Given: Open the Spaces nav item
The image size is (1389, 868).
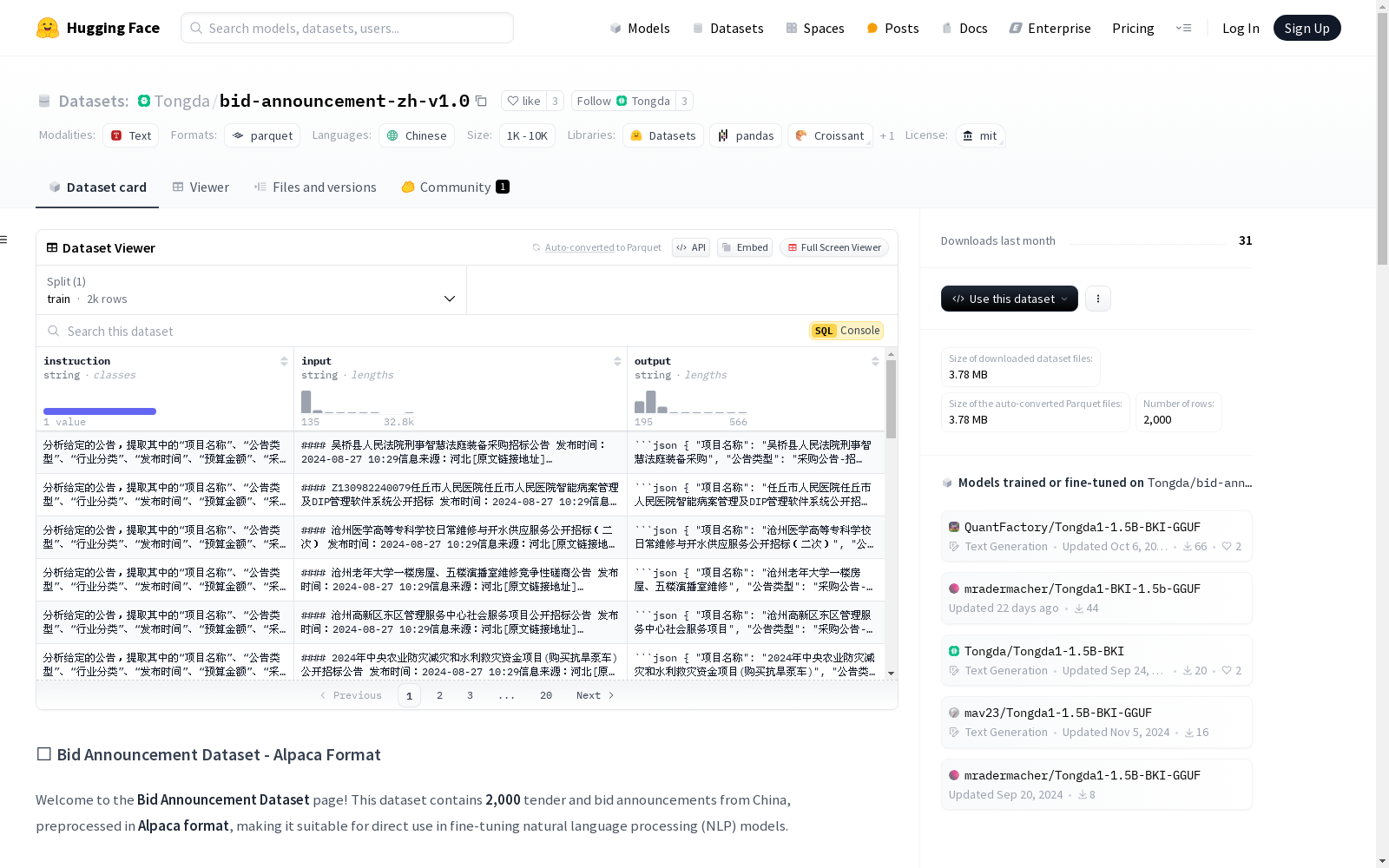Looking at the screenshot, I should pyautogui.click(x=815, y=28).
